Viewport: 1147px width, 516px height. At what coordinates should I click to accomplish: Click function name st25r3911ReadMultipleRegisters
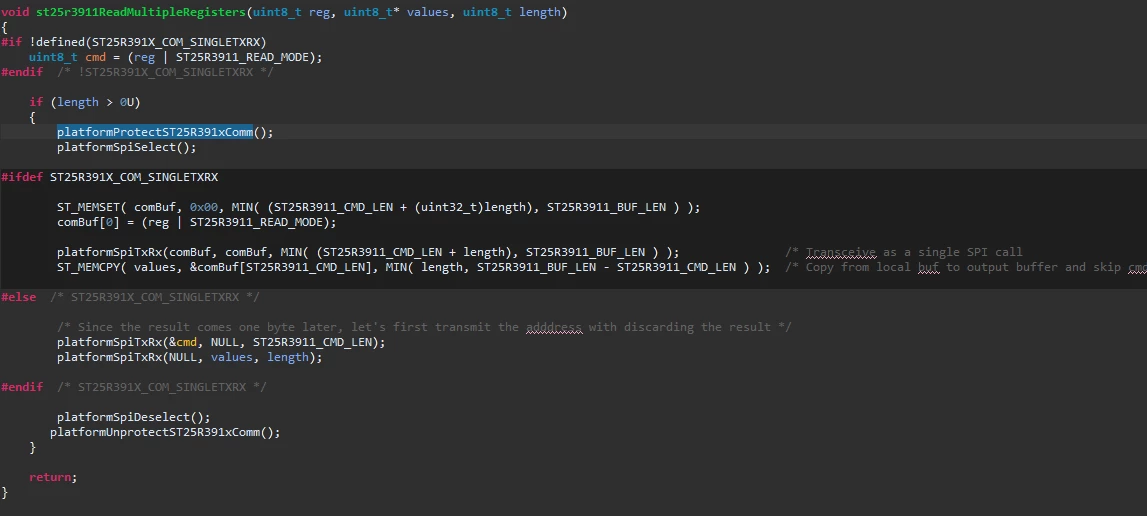coord(141,12)
